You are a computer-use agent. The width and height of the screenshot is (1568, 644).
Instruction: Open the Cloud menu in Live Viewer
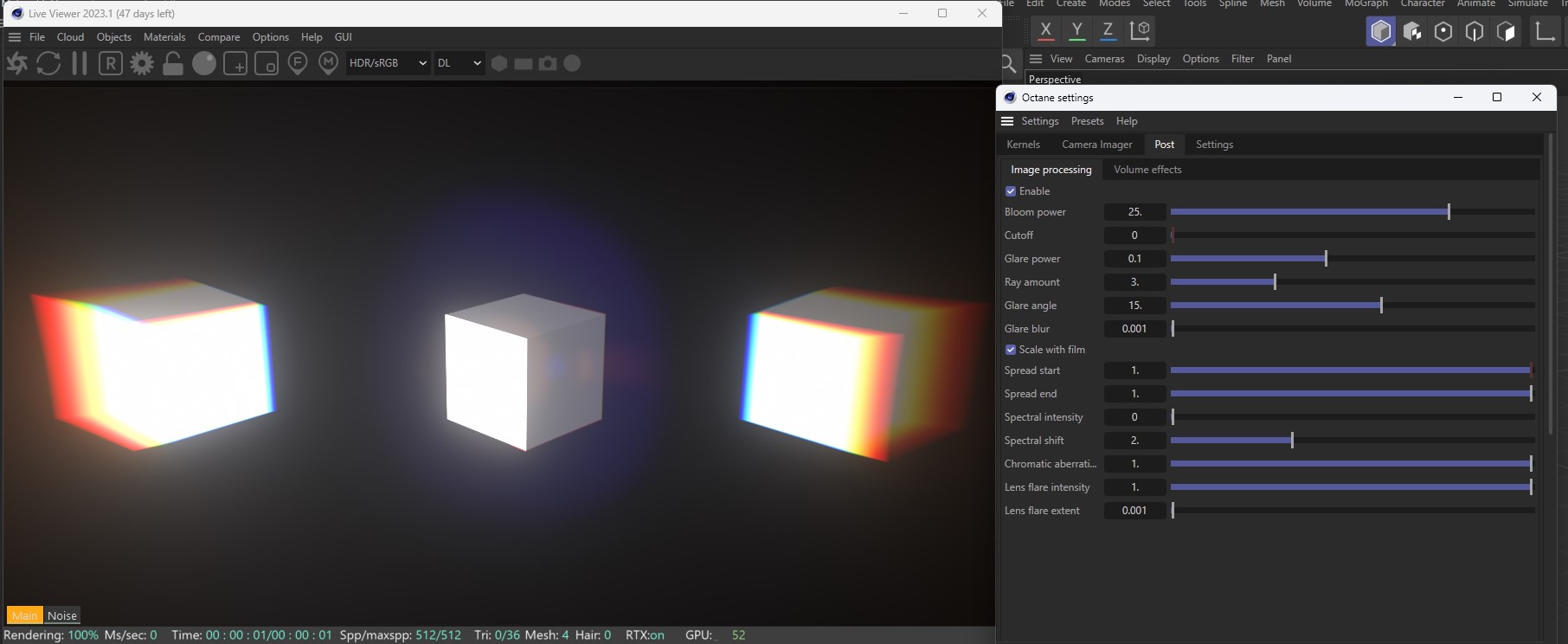(x=70, y=37)
